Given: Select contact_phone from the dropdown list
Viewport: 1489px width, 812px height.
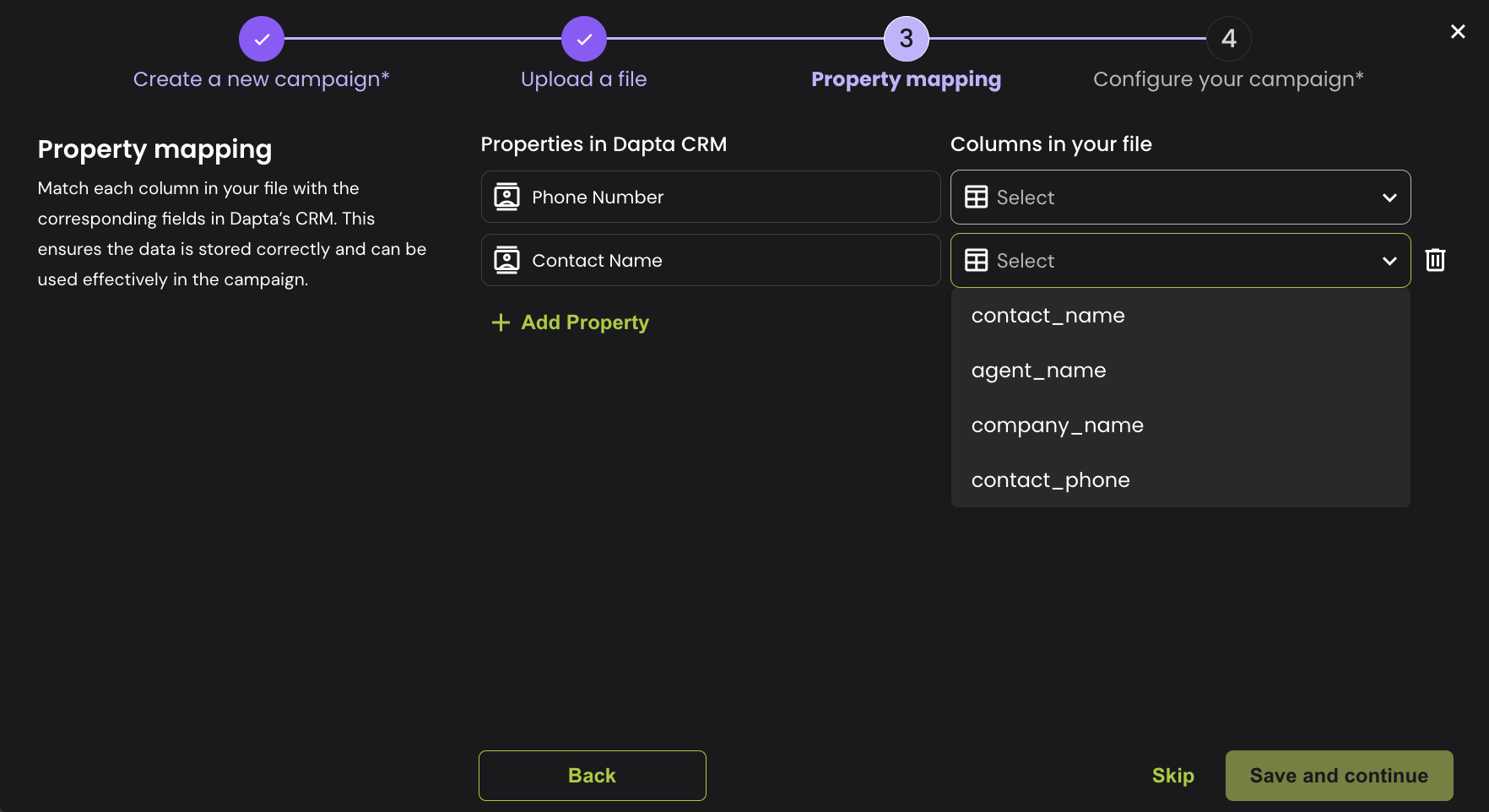Looking at the screenshot, I should (1050, 480).
